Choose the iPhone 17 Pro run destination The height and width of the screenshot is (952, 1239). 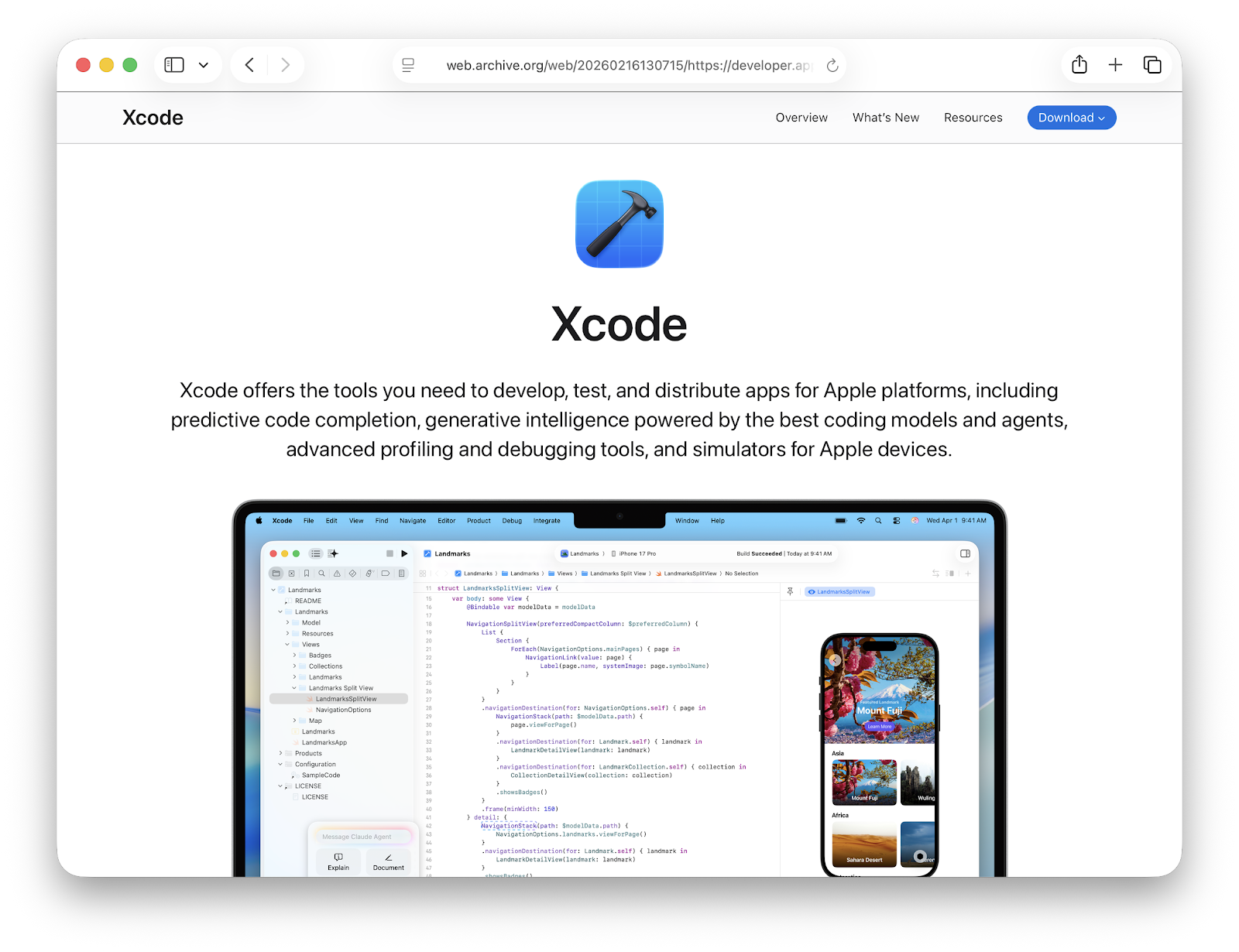coord(633,553)
